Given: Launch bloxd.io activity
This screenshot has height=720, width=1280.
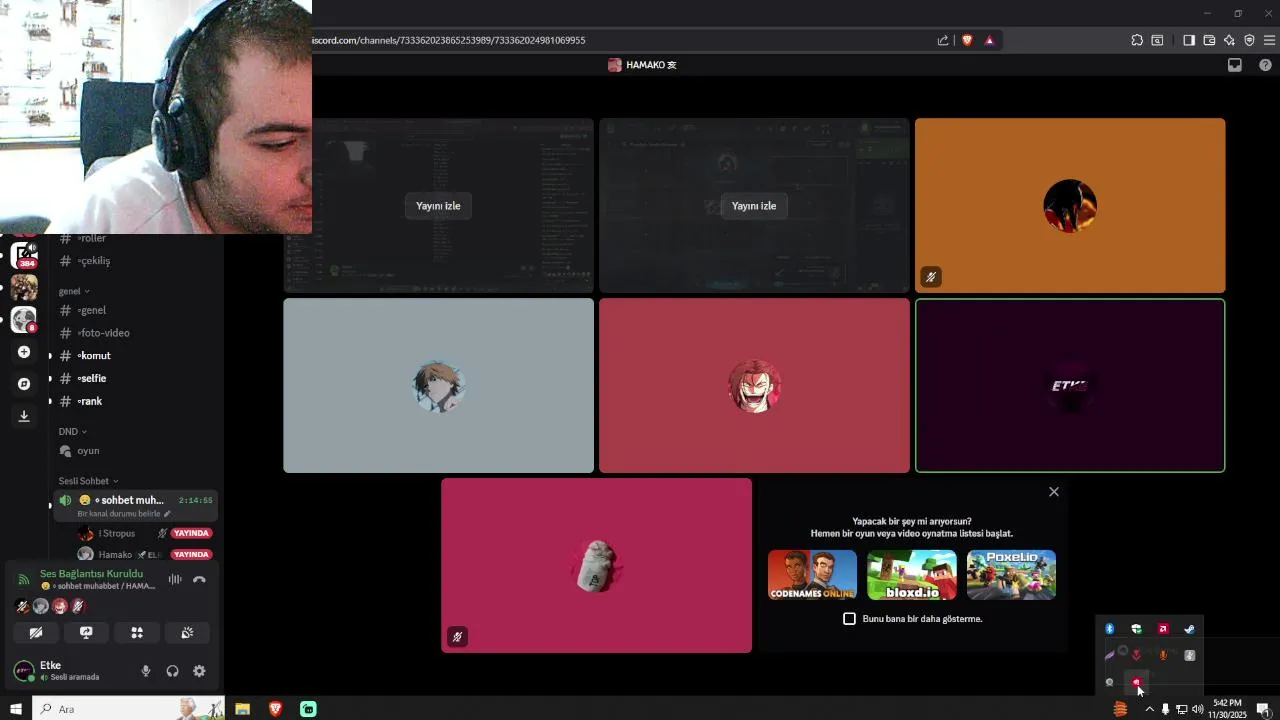Looking at the screenshot, I should coord(912,575).
